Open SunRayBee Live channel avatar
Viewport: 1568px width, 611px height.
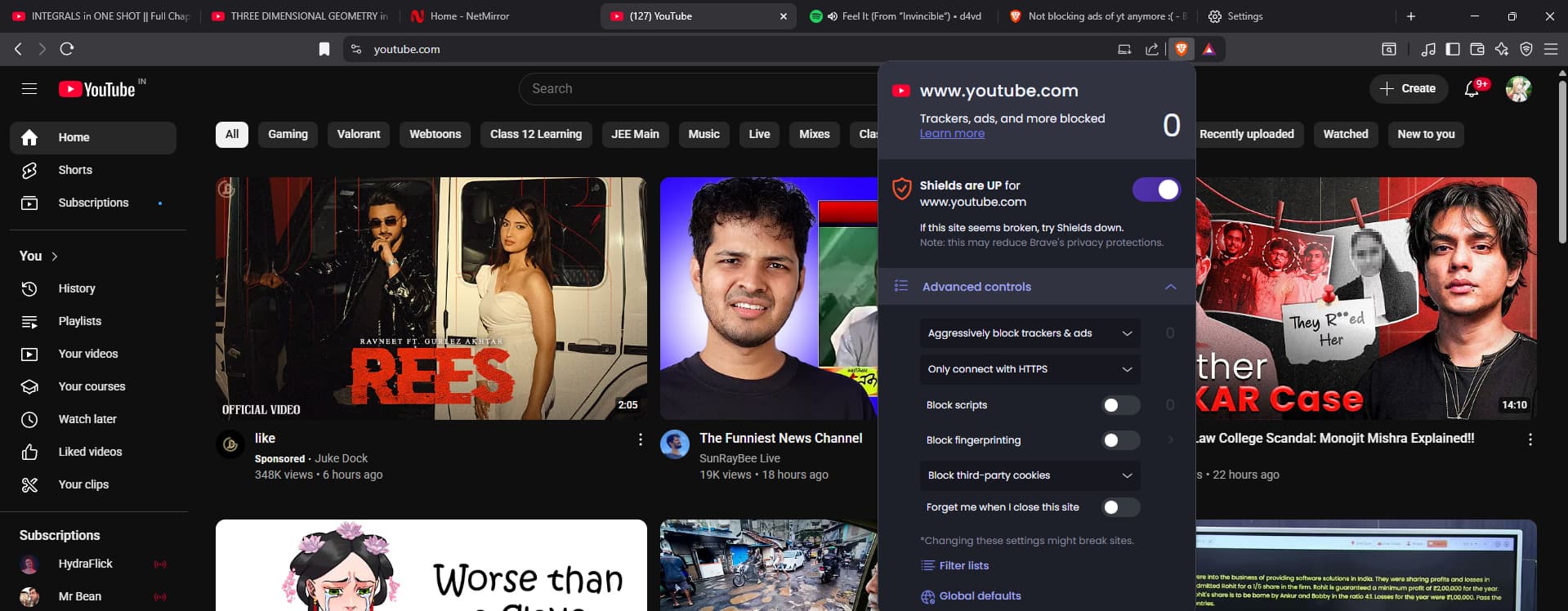675,444
